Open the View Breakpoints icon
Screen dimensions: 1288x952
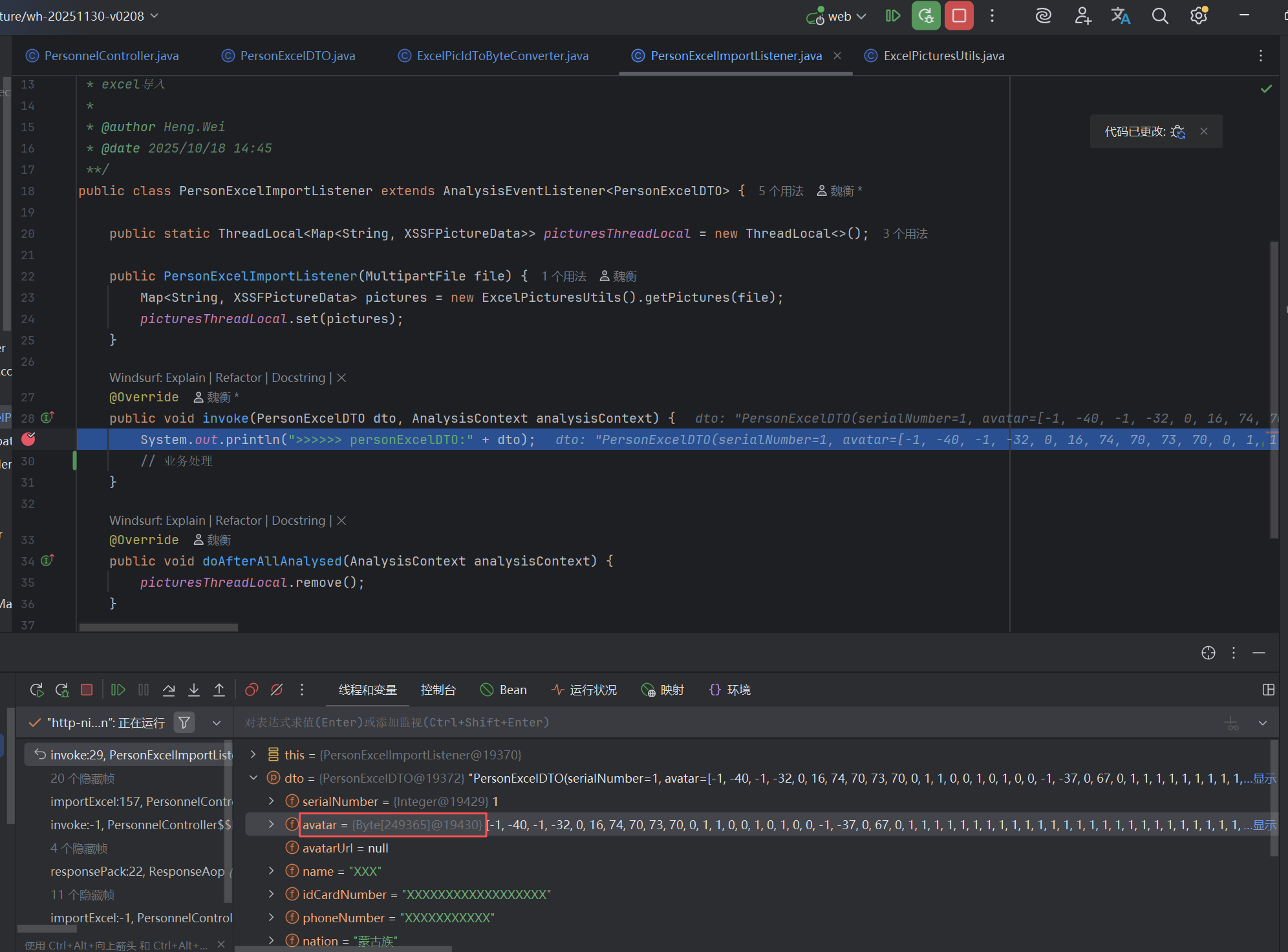click(252, 690)
